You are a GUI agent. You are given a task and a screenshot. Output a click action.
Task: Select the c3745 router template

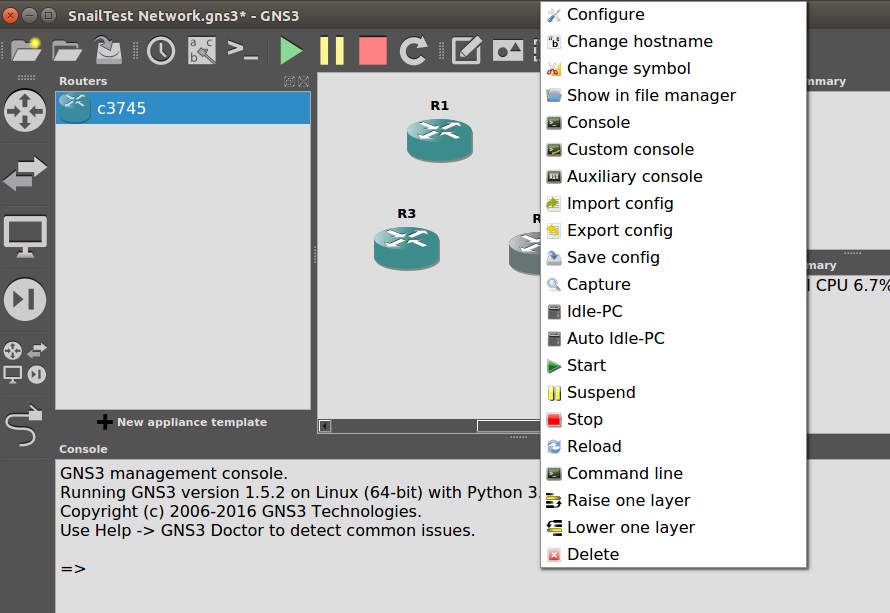pyautogui.click(x=183, y=108)
